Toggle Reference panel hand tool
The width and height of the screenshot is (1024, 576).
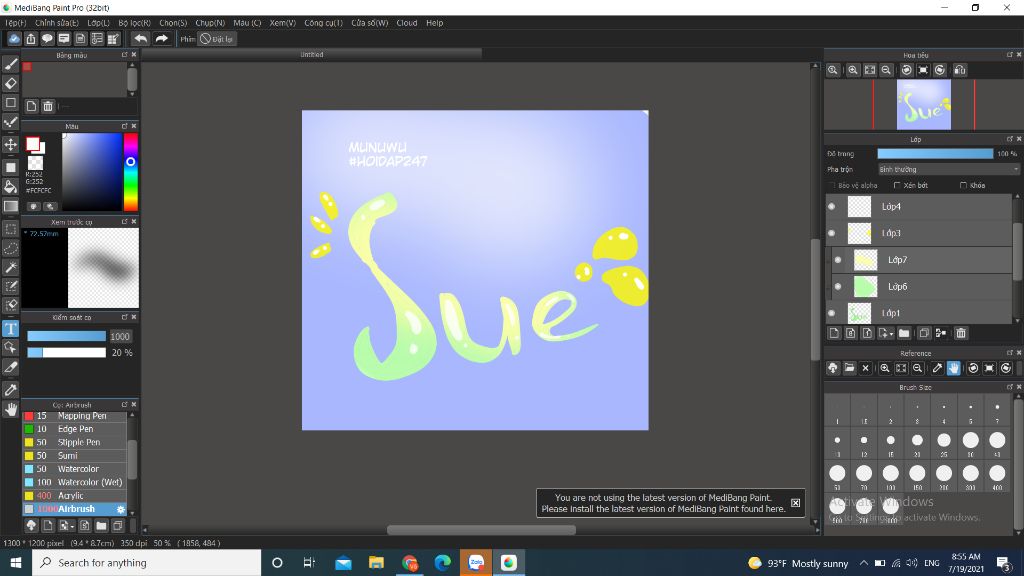pyautogui.click(x=953, y=368)
